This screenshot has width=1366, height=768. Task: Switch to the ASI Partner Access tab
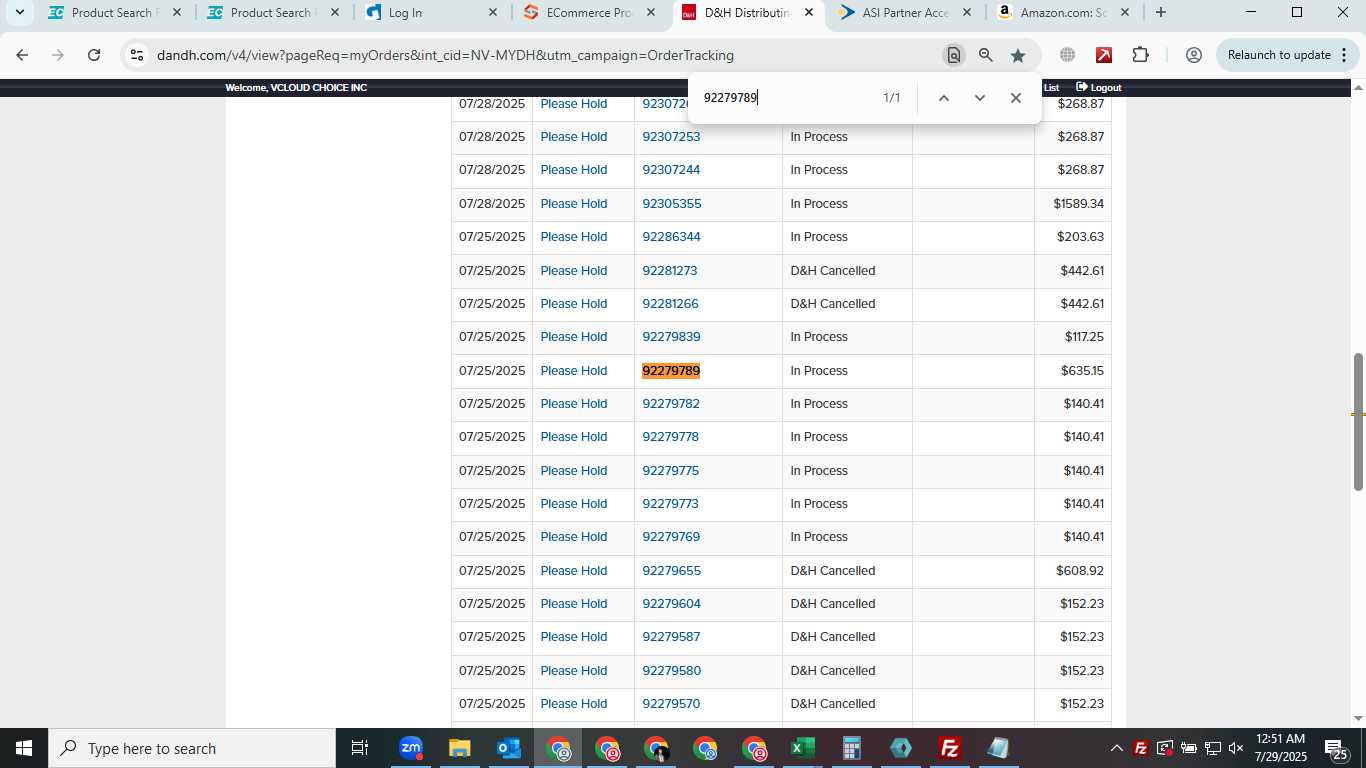tap(905, 13)
